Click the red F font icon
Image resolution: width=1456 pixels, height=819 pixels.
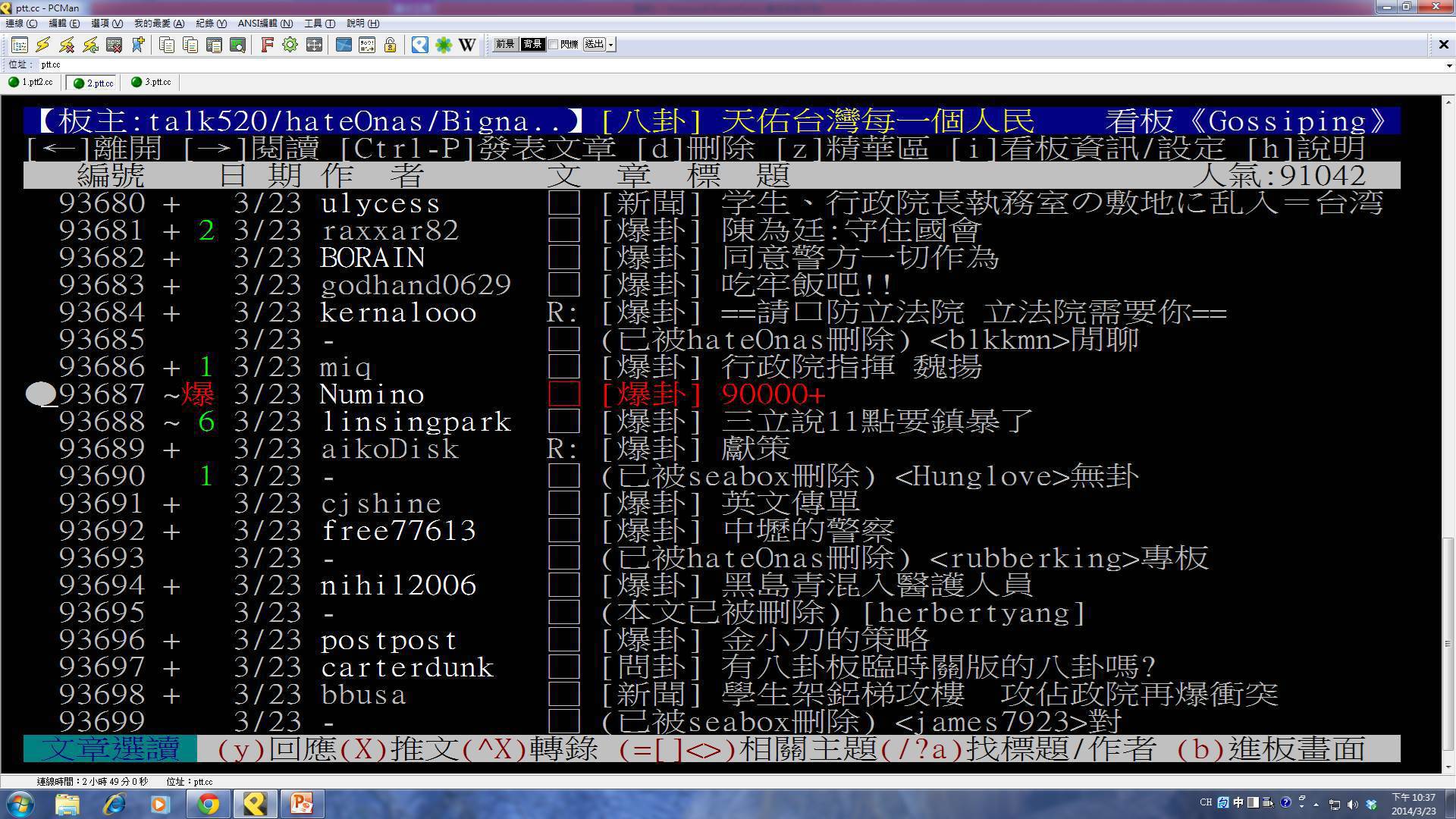point(266,45)
